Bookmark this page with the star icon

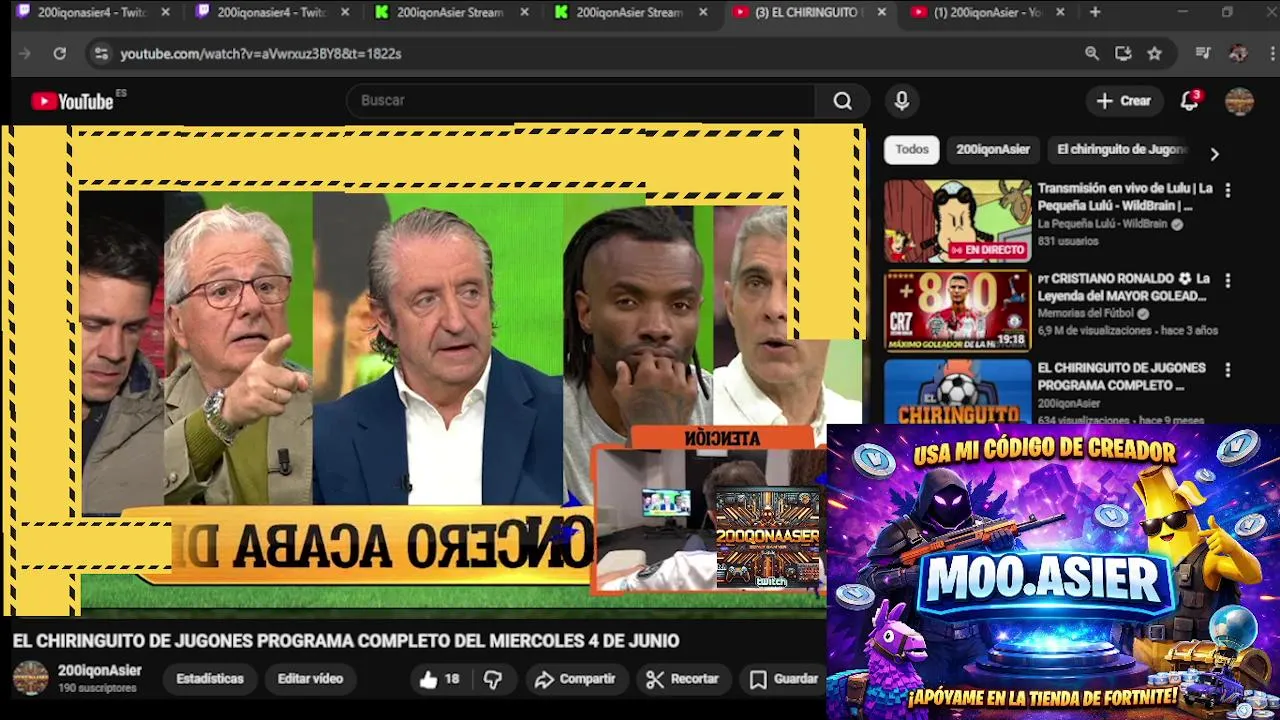pos(1155,54)
